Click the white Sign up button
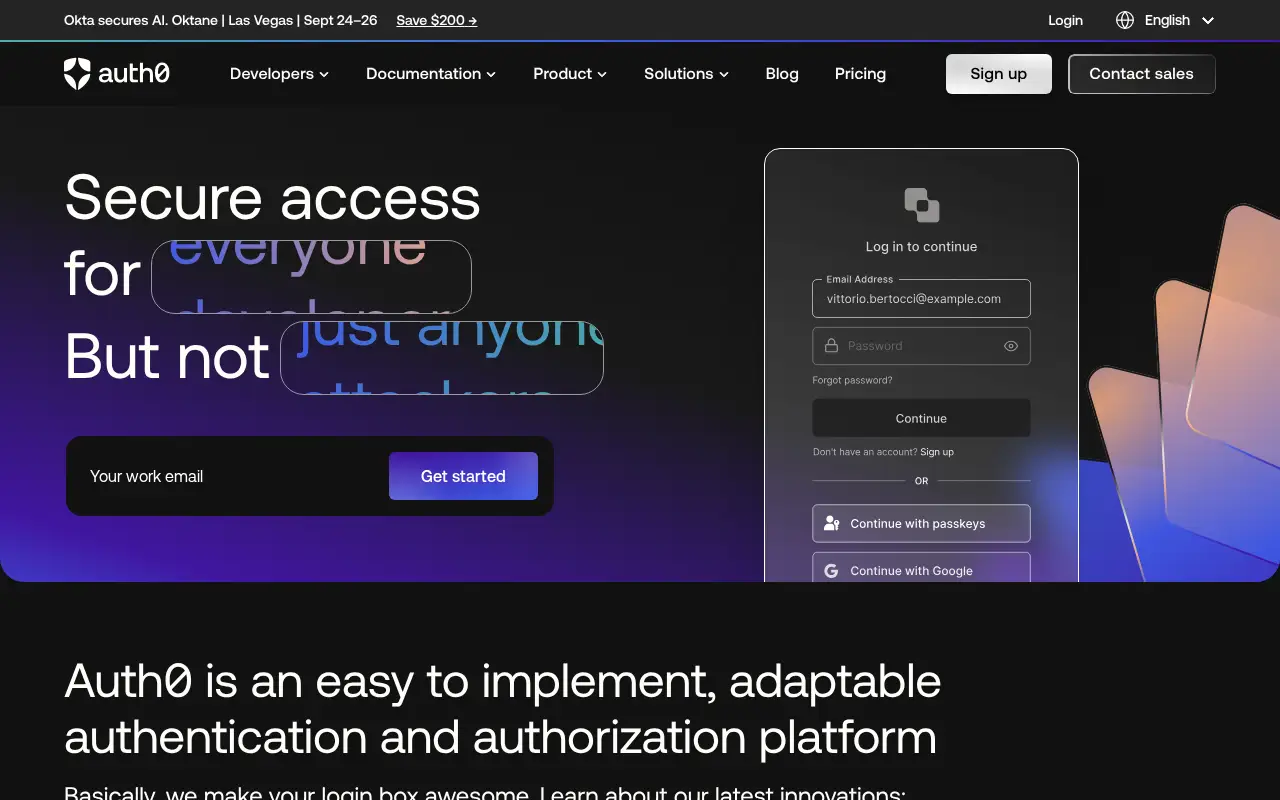The width and height of the screenshot is (1280, 800). point(999,74)
